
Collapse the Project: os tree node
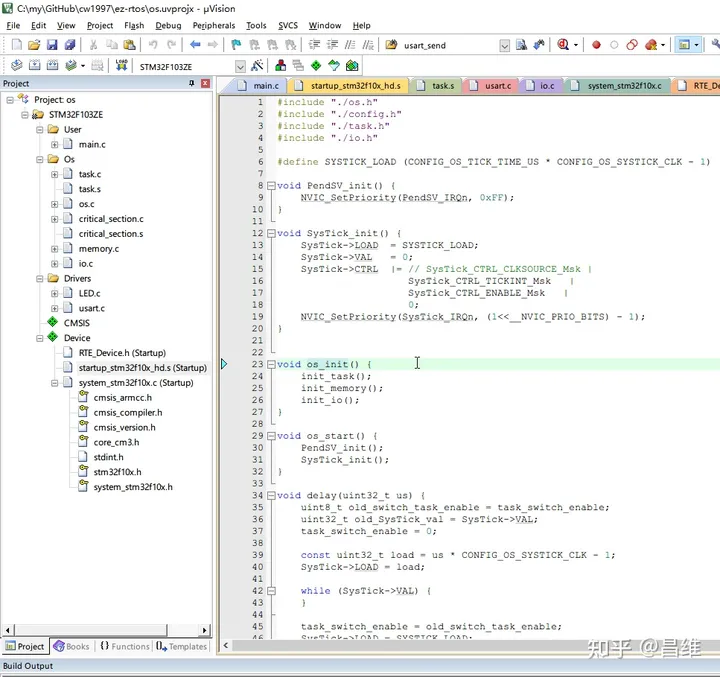[10, 100]
